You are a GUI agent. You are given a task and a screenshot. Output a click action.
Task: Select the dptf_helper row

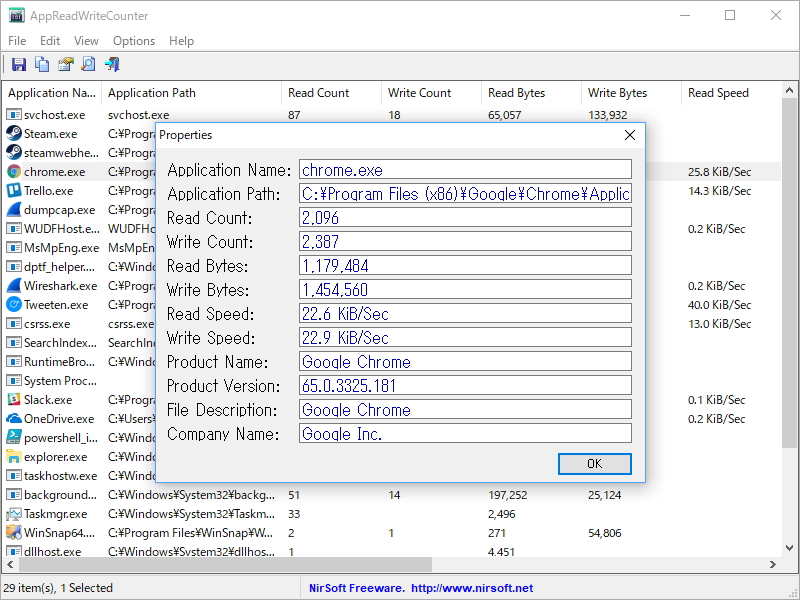79,267
